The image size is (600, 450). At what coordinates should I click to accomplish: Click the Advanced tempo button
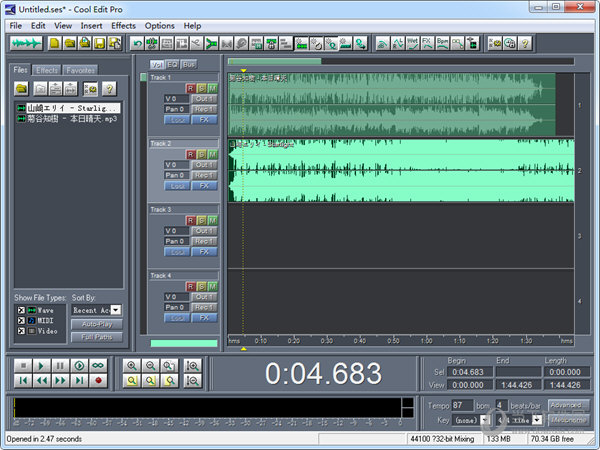(x=568, y=405)
